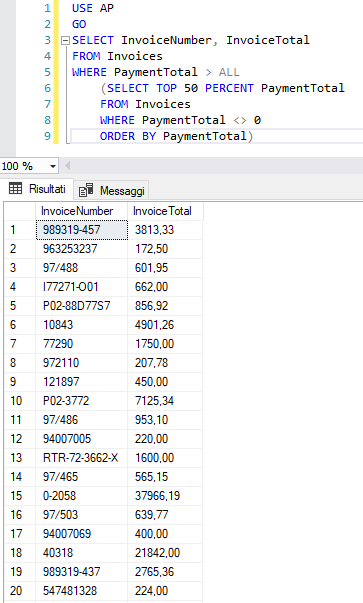Select cell 172,50
Image resolution: width=363 pixels, height=603 pixels.
tap(165, 249)
